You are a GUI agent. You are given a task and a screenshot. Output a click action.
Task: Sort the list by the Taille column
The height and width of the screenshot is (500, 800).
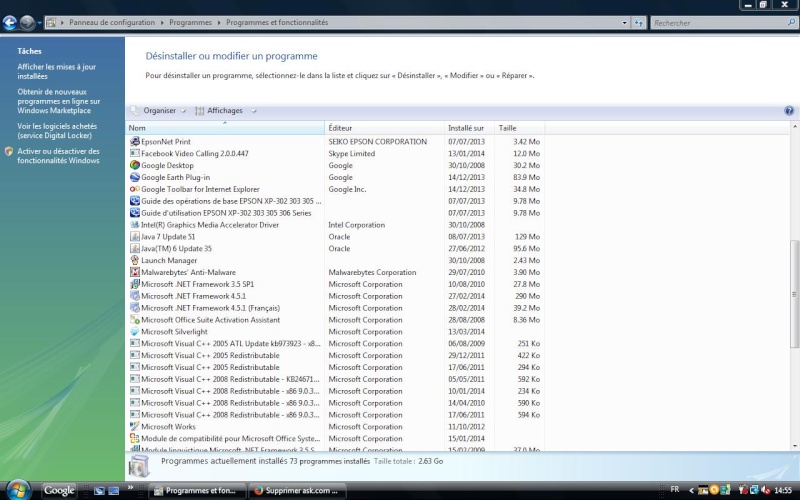tap(519, 128)
